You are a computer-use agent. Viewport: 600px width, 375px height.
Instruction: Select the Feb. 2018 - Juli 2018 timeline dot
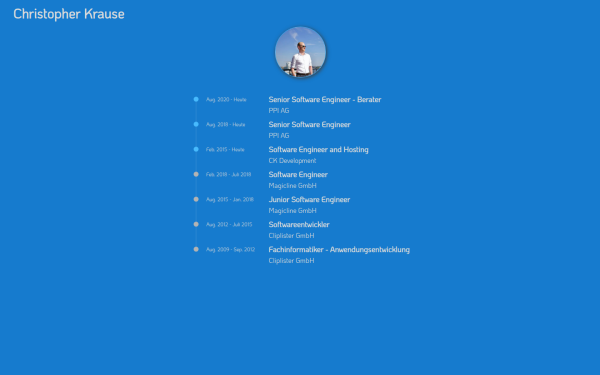196,174
